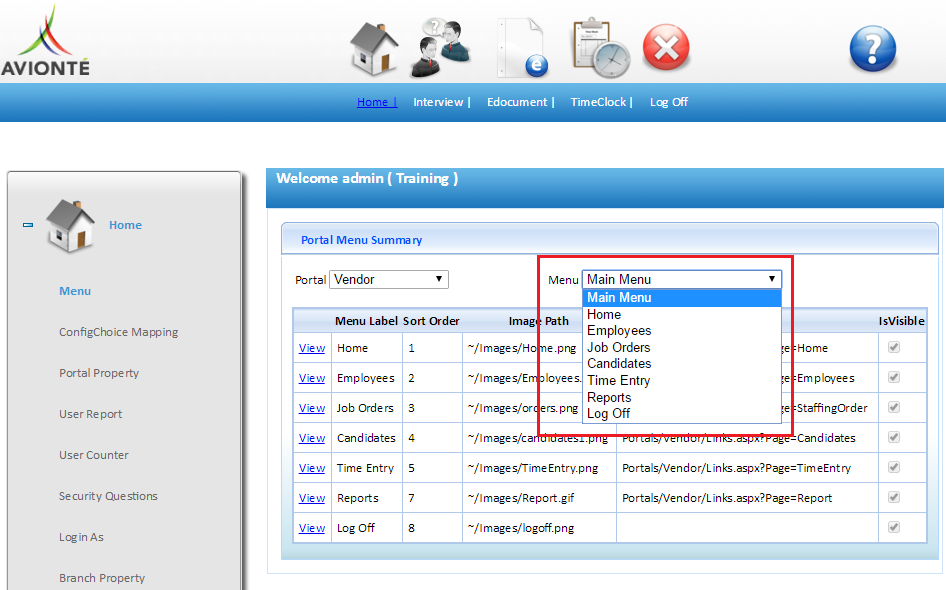The width and height of the screenshot is (946, 590).
Task: Click the red X Log Off icon
Action: point(666,47)
